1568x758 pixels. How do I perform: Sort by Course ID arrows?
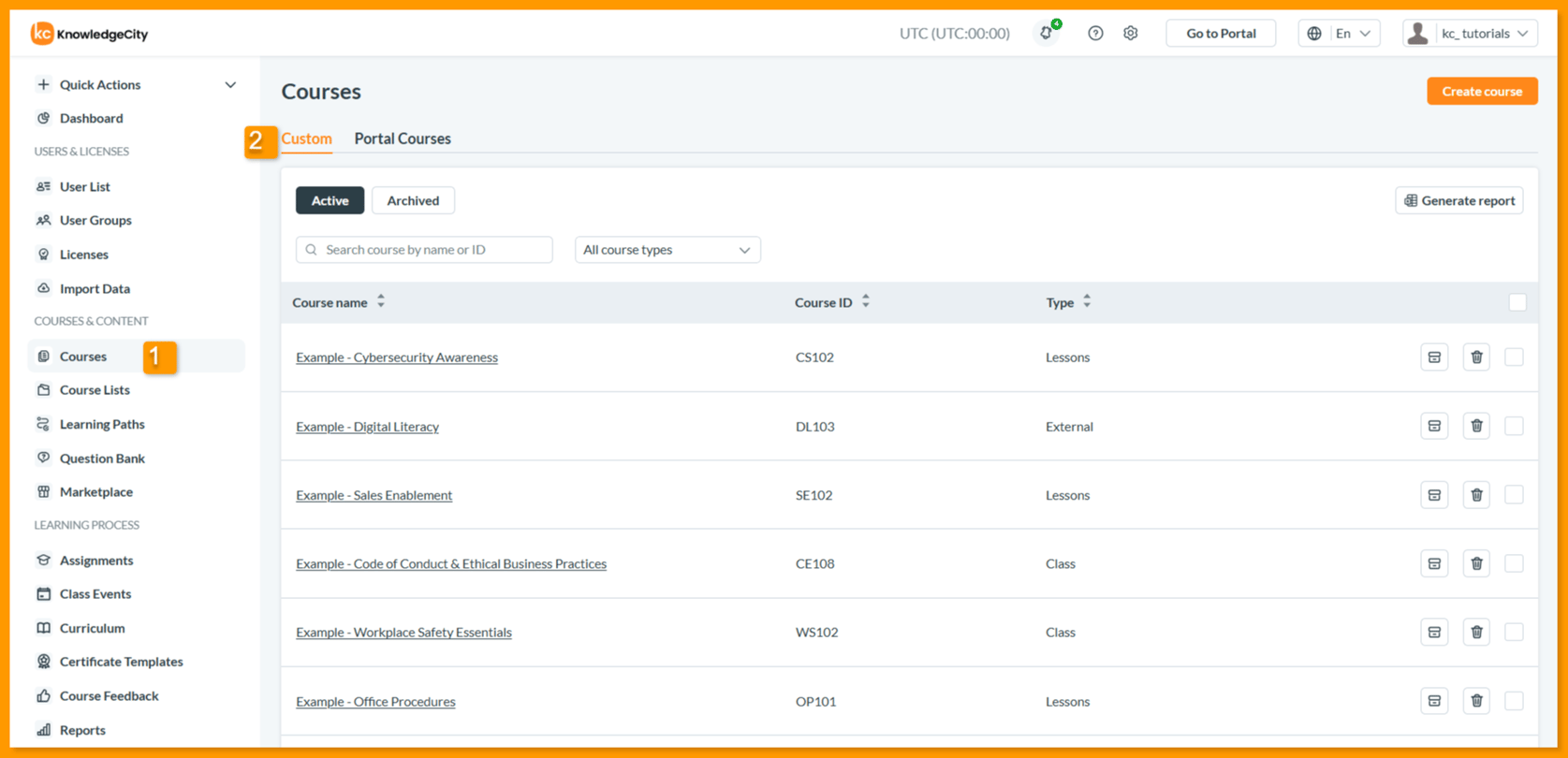click(x=866, y=301)
